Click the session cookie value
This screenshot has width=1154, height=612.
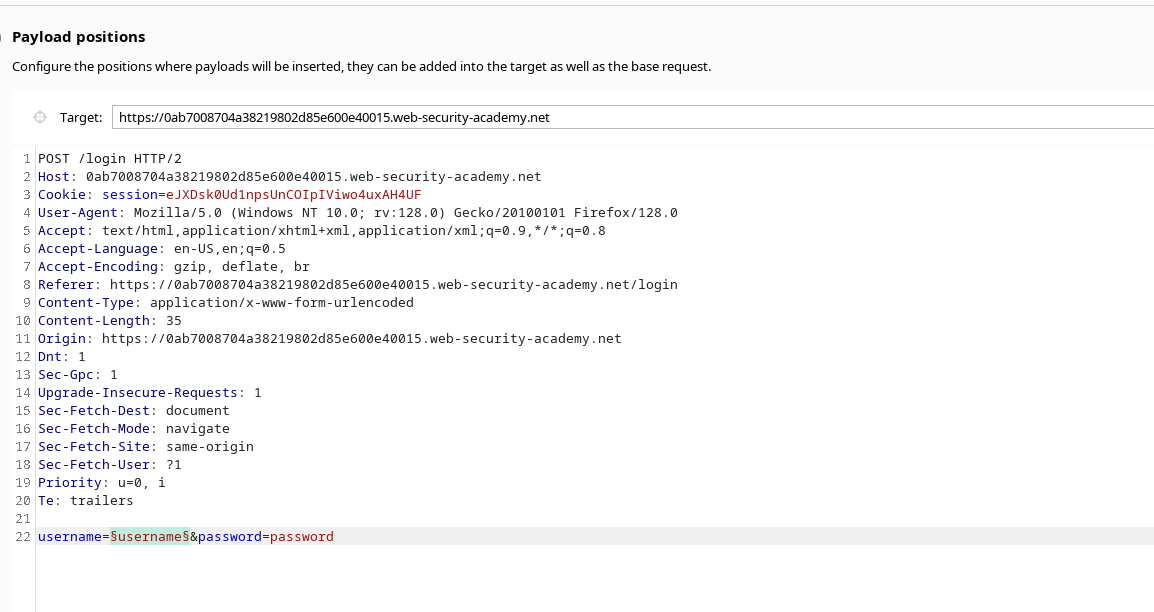coord(293,195)
